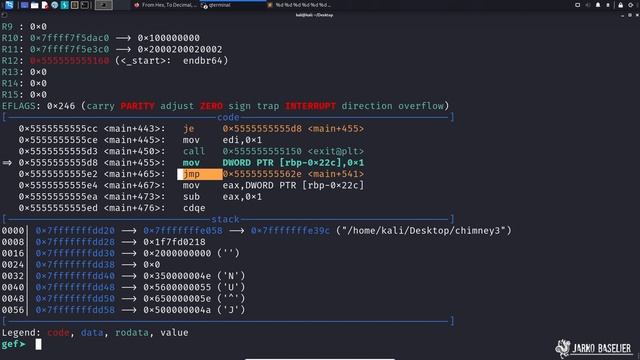The image size is (640, 360).
Task: Open the terminal launcher panel icon
Action: (x=84, y=5)
